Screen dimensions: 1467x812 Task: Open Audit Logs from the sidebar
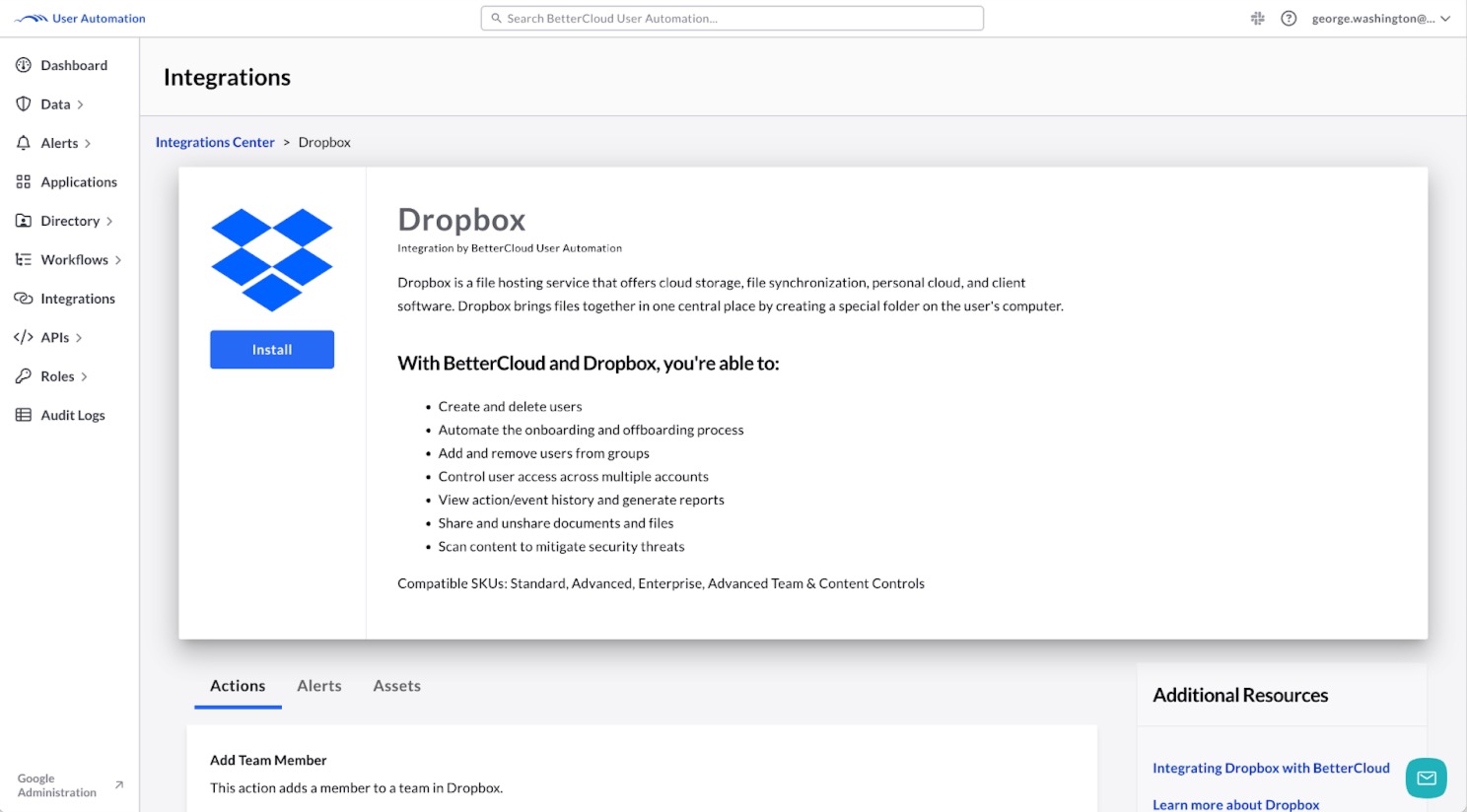click(x=73, y=415)
